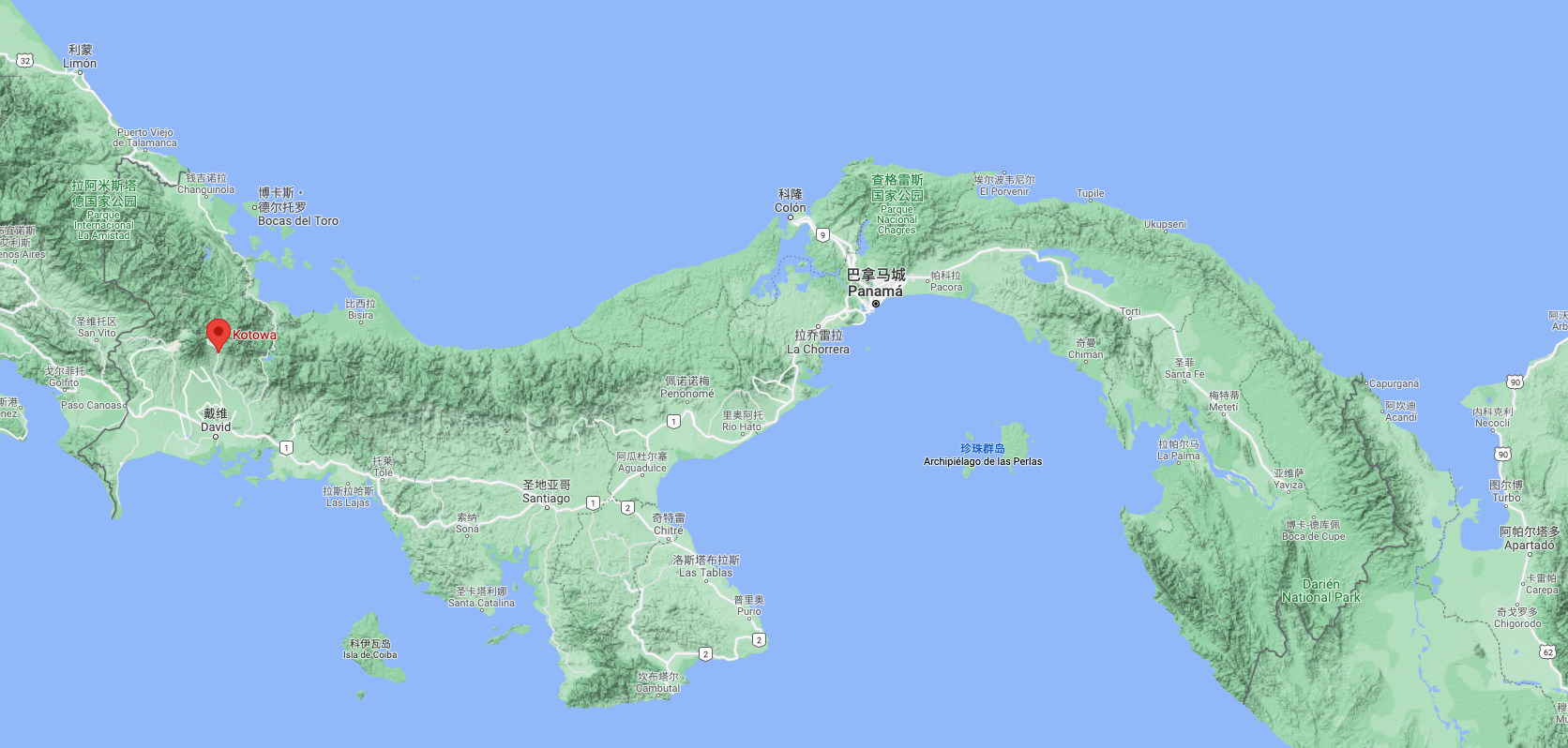Select the Panamá city marker dot
This screenshot has width=1568, height=748.
click(876, 304)
